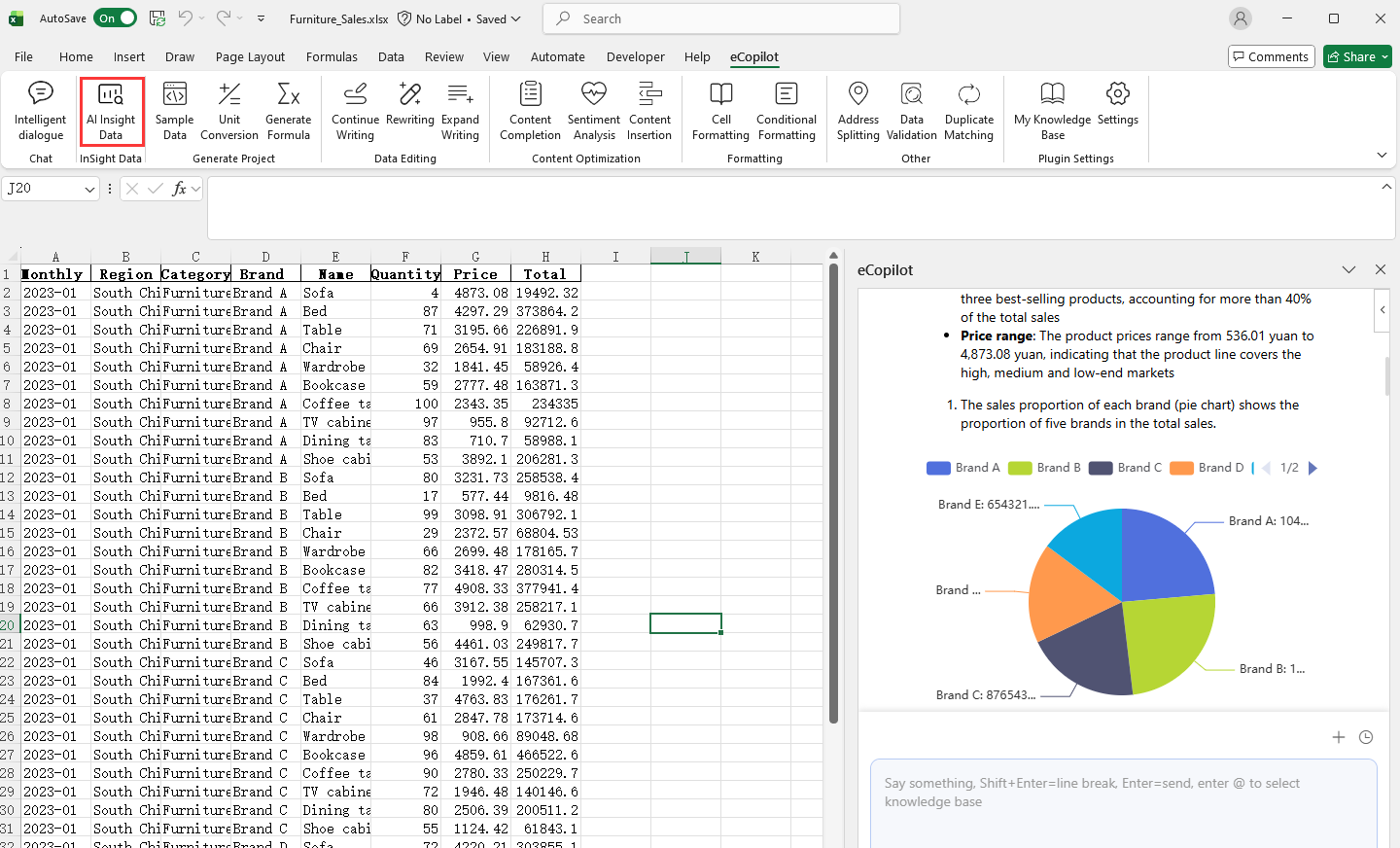Open My Knowledge Base
Image resolution: width=1400 pixels, height=848 pixels.
[1052, 111]
